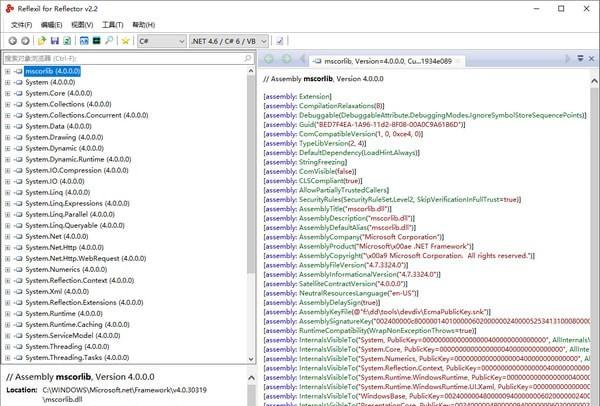Click the code pane scroll up arrow

point(594,81)
